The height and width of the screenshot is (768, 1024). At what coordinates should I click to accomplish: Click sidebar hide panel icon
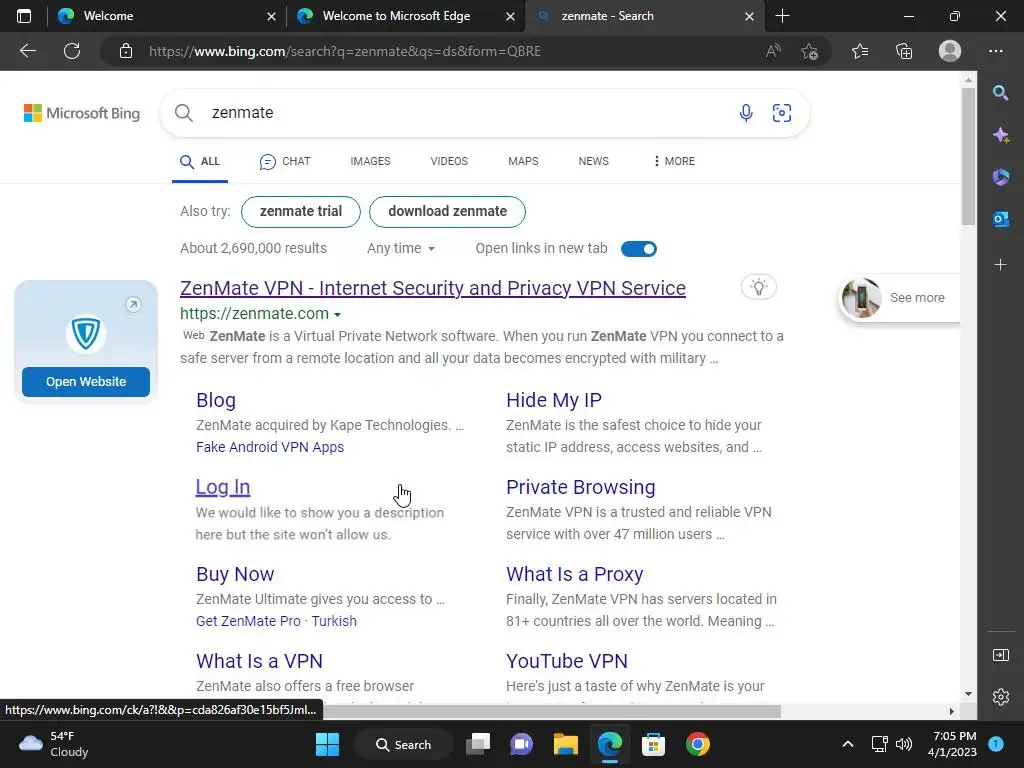click(1000, 655)
